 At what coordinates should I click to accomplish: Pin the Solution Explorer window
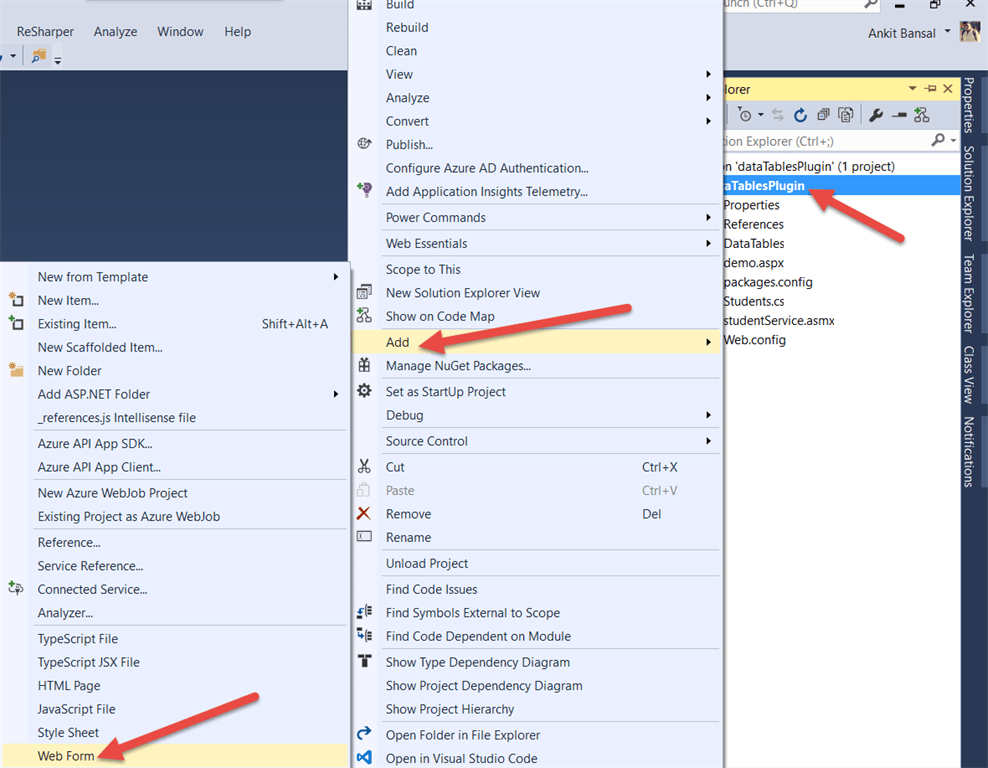click(x=931, y=88)
